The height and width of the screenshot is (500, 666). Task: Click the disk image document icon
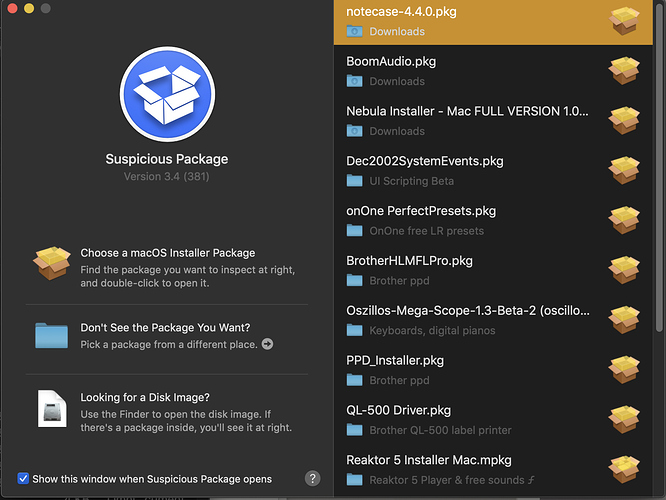52,408
